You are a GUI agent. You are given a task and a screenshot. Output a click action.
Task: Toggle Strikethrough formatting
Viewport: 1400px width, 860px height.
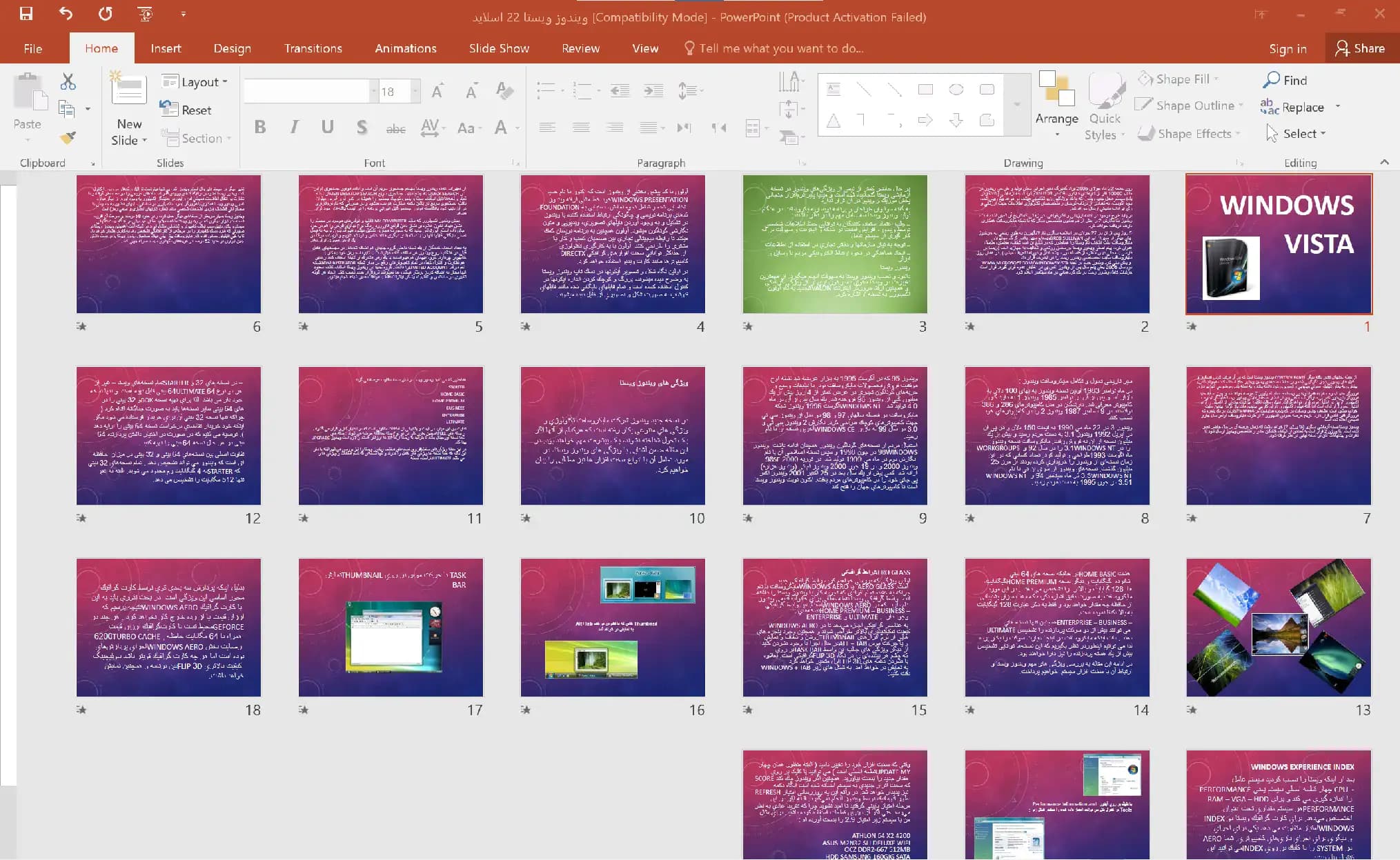pyautogui.click(x=395, y=128)
